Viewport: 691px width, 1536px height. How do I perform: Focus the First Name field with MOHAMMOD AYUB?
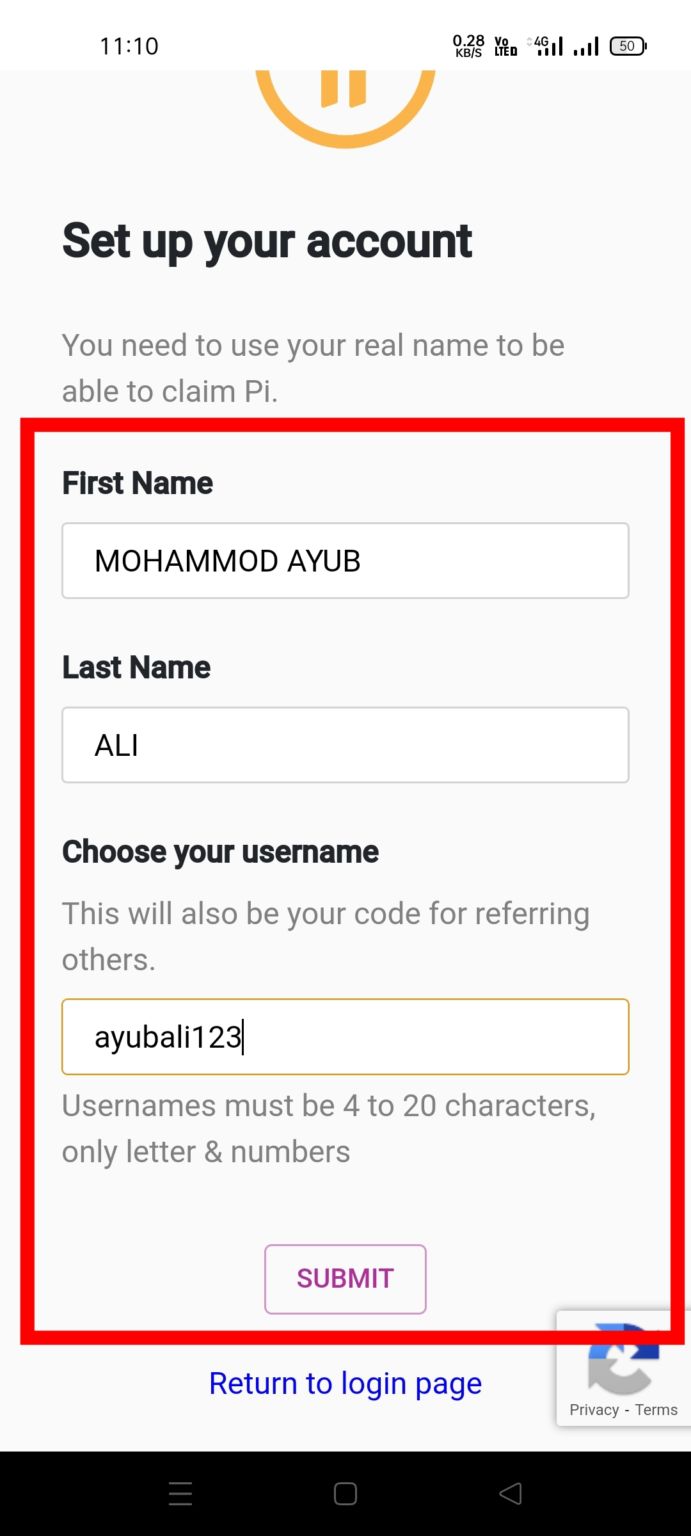point(345,560)
